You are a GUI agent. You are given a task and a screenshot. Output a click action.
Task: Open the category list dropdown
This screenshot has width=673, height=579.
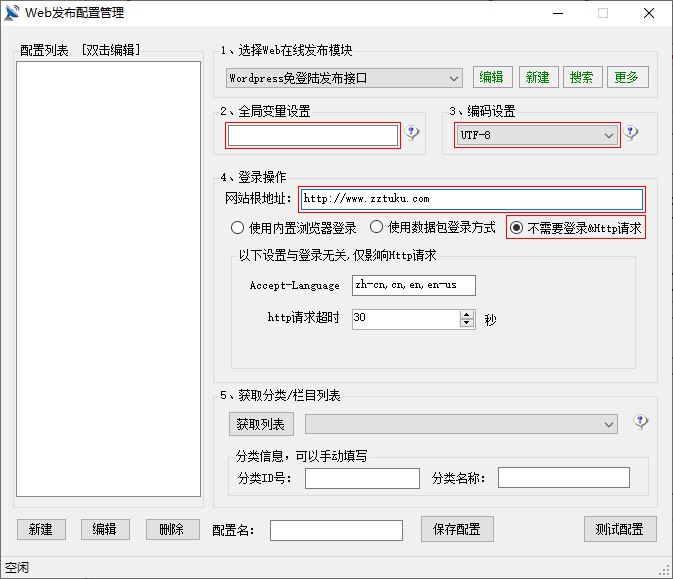click(x=608, y=425)
